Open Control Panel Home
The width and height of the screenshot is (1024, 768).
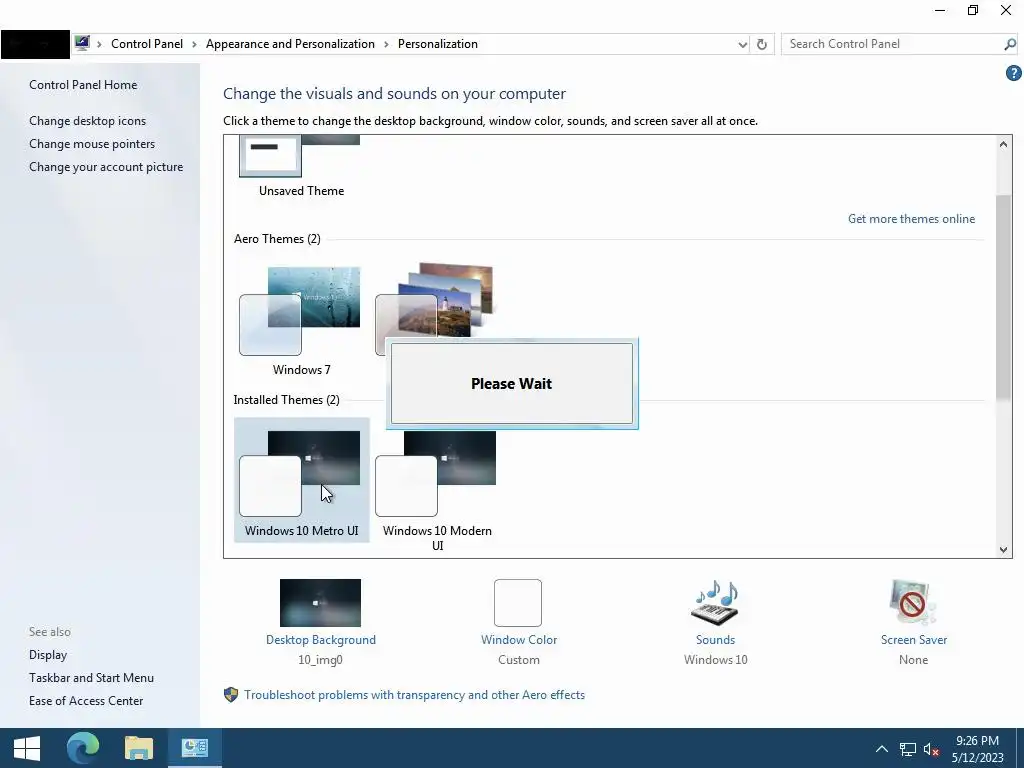pos(83,85)
